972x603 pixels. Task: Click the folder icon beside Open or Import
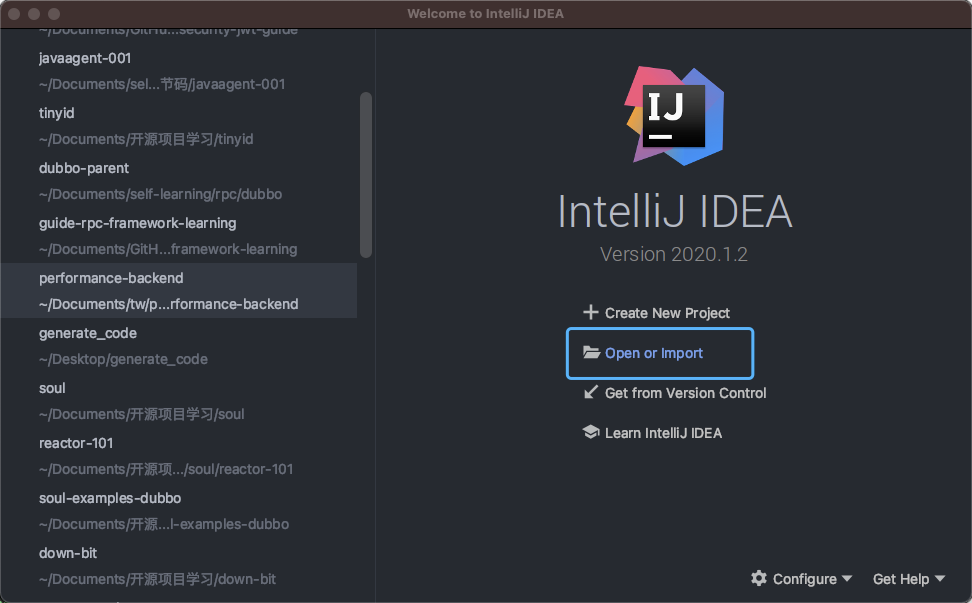click(x=591, y=353)
